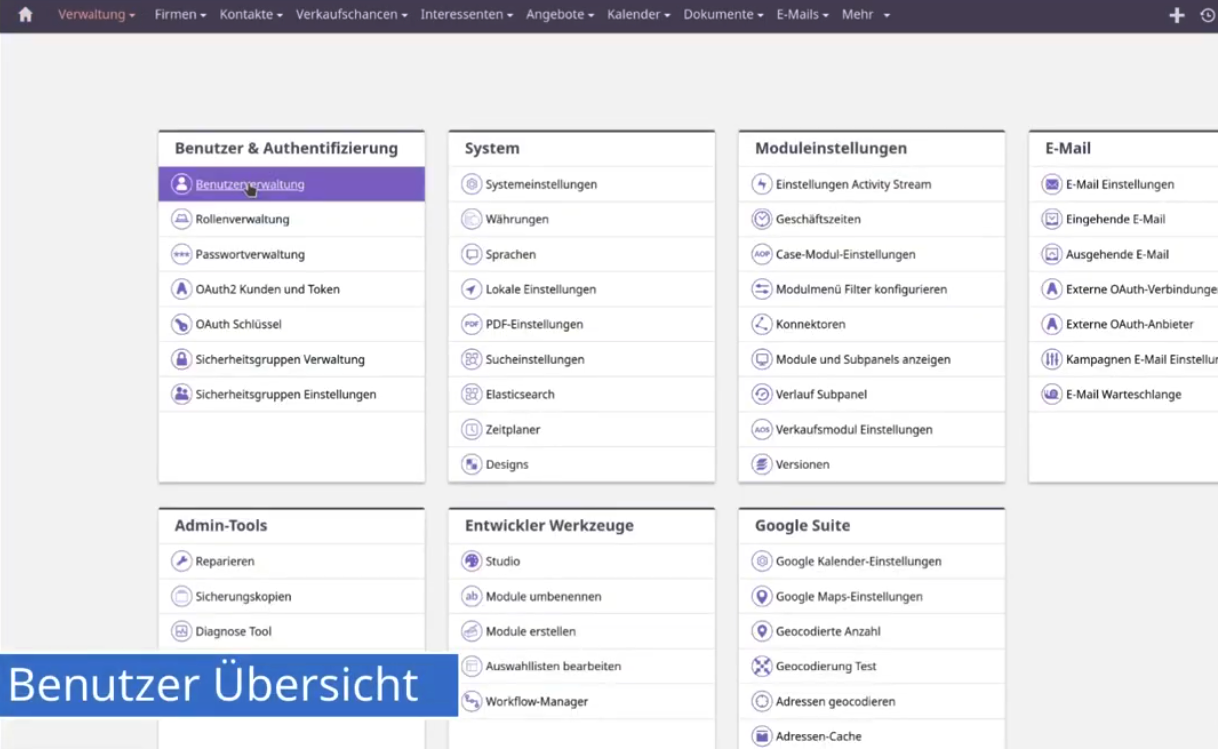Open the Elasticsearch settings link
Screen dimensions: 1218x749
pyautogui.click(x=520, y=394)
